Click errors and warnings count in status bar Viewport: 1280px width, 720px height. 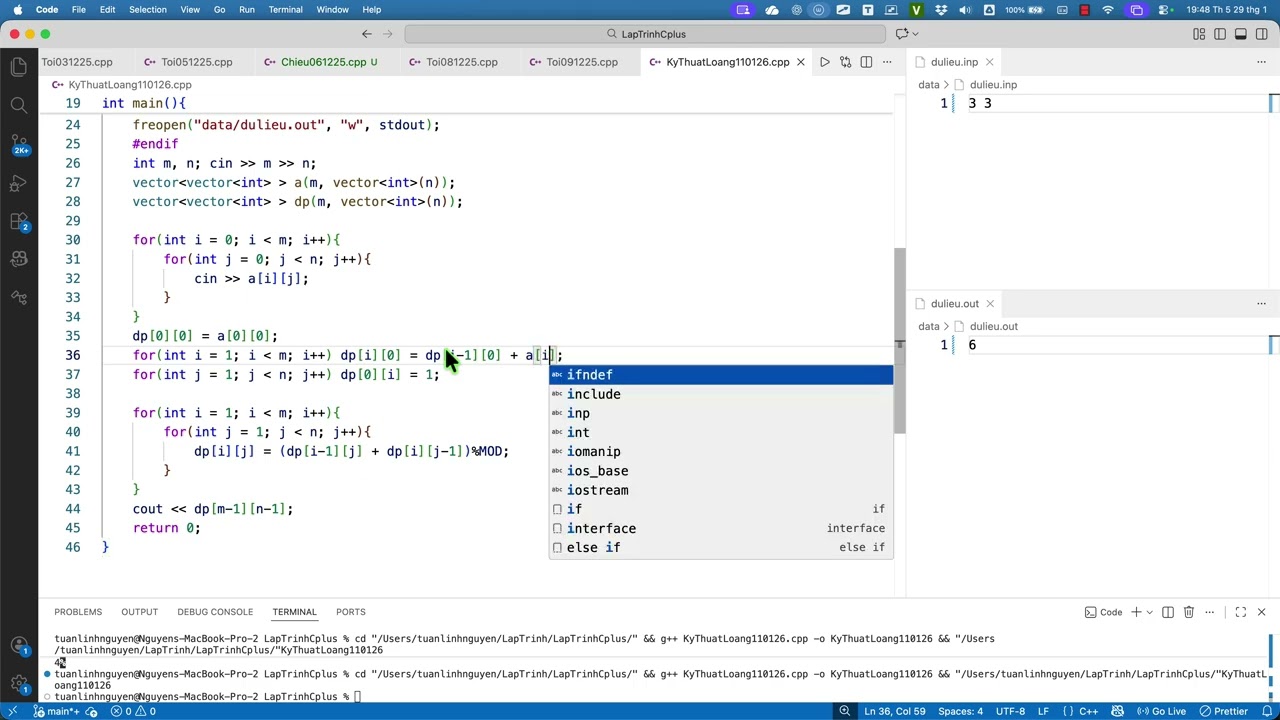pos(132,711)
